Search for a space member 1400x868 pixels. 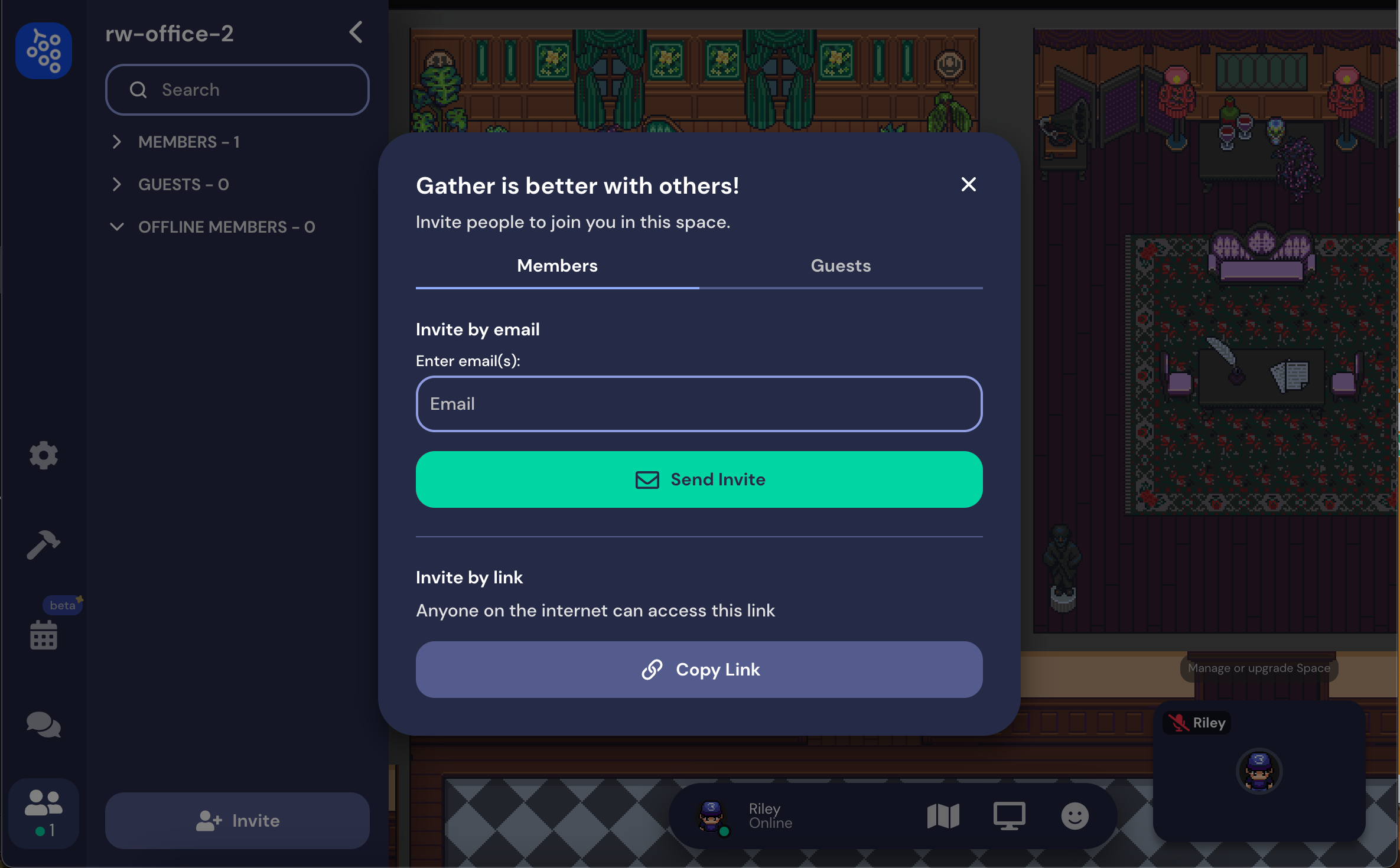237,90
